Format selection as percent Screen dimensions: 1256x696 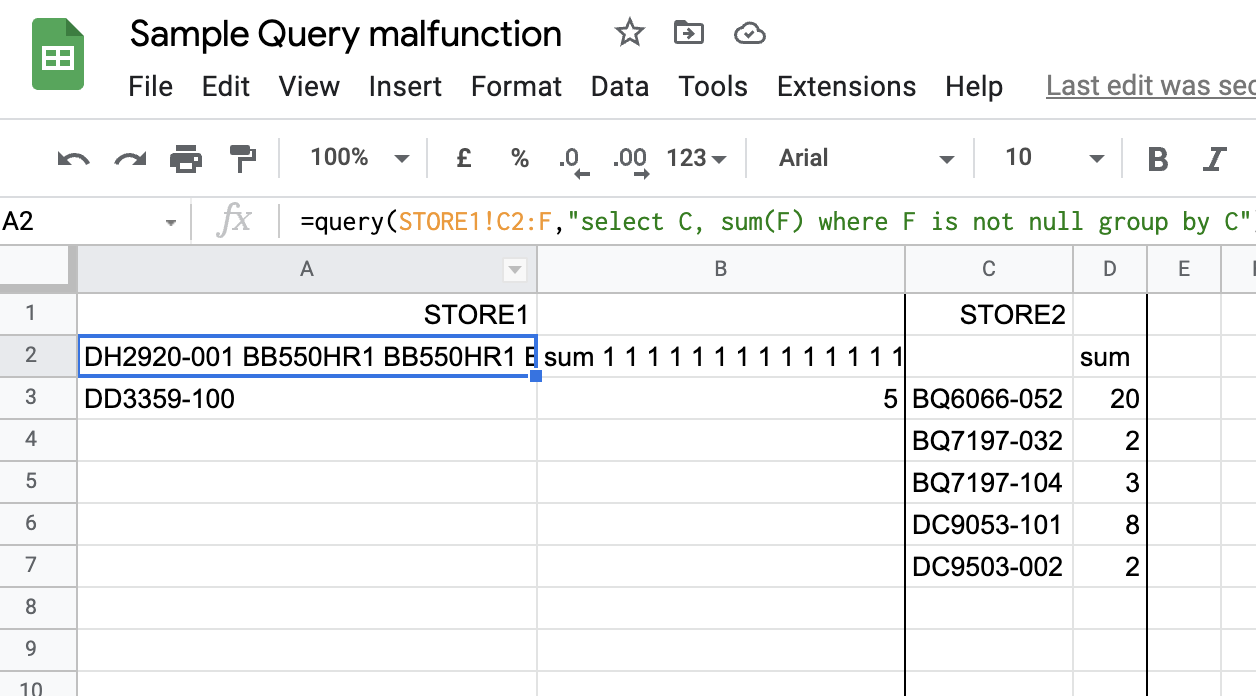tap(520, 158)
